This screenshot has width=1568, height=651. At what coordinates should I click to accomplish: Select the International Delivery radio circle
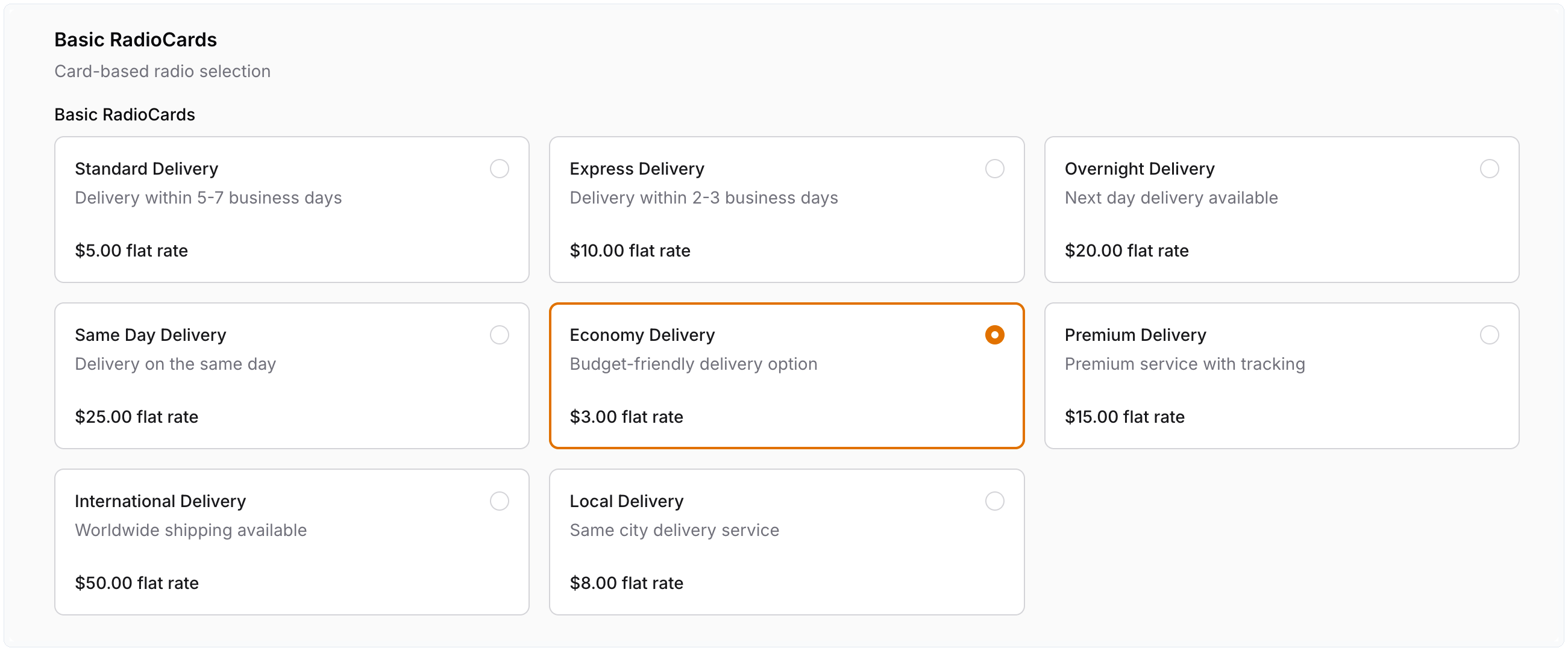point(499,500)
